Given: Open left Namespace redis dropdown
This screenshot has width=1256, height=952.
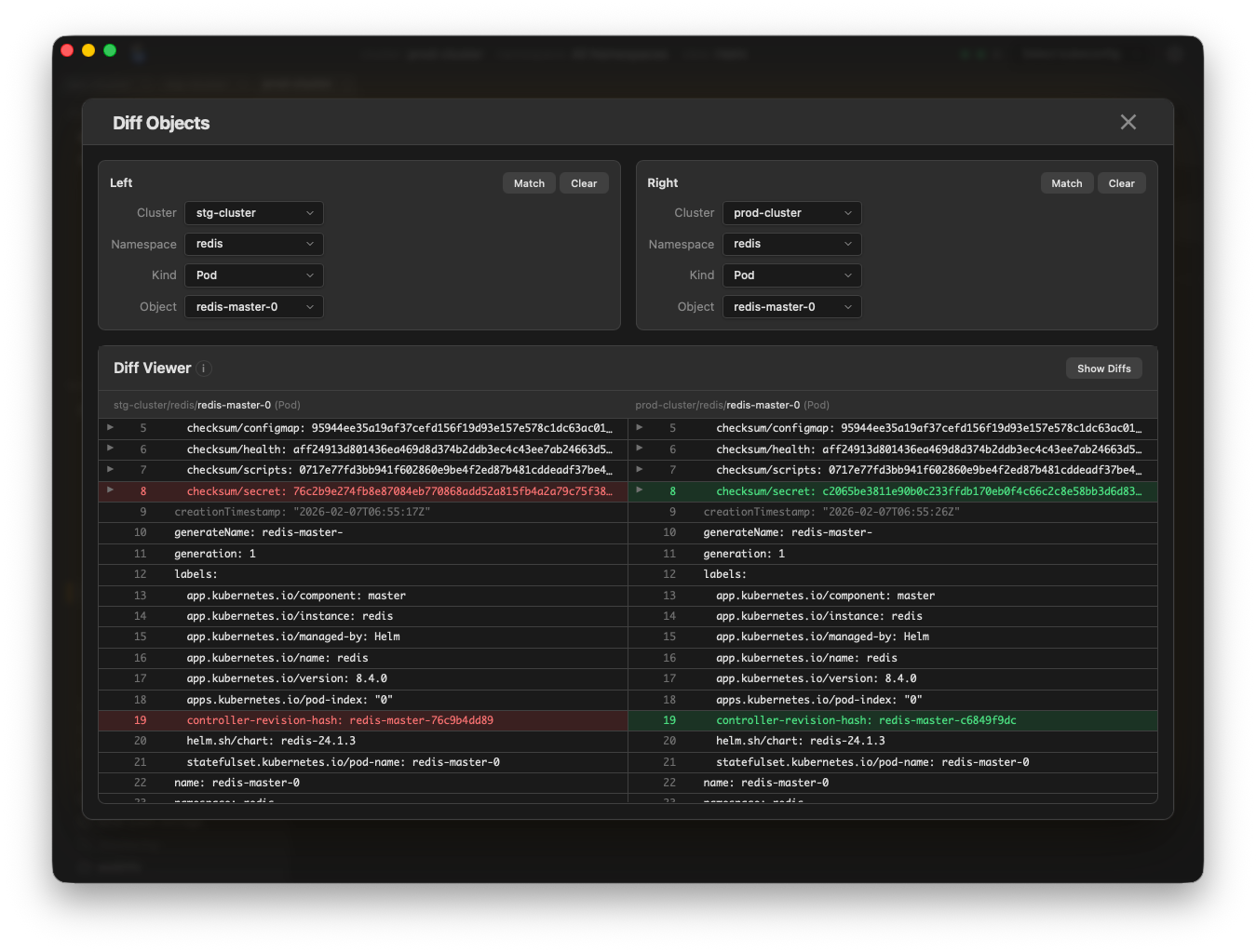Looking at the screenshot, I should point(254,244).
